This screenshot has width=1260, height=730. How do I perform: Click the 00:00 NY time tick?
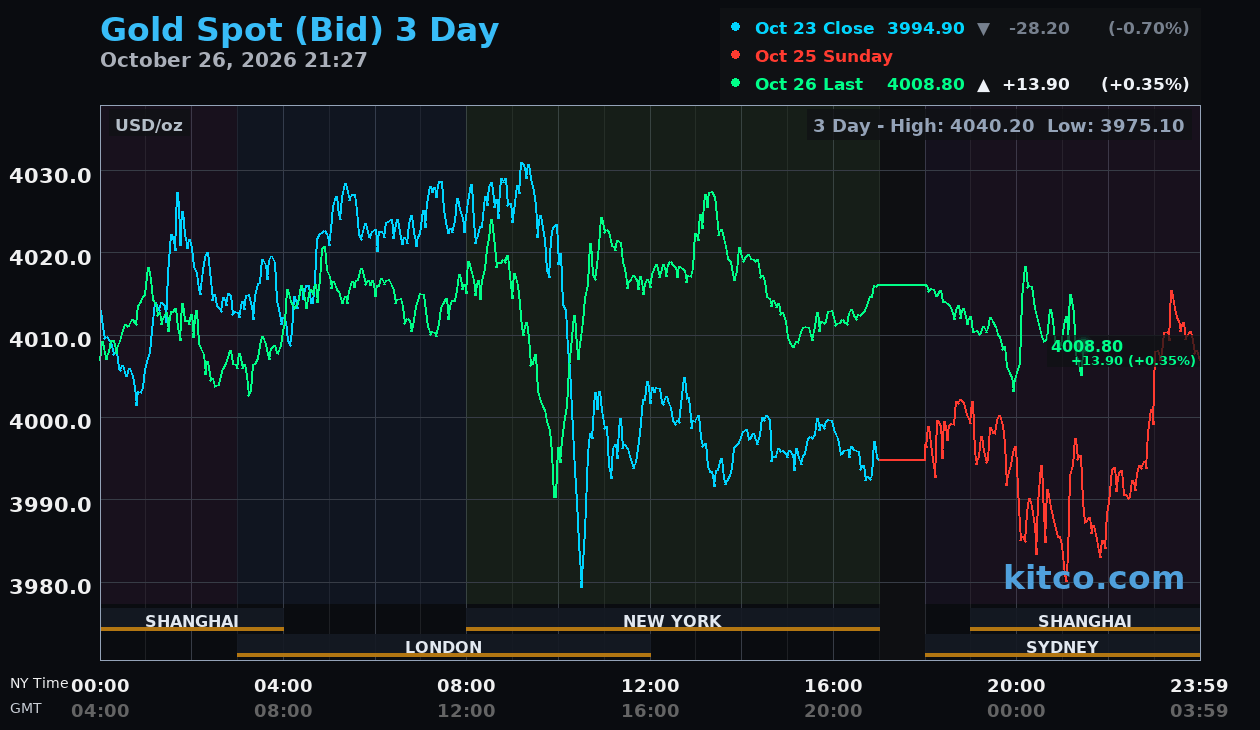point(100,686)
